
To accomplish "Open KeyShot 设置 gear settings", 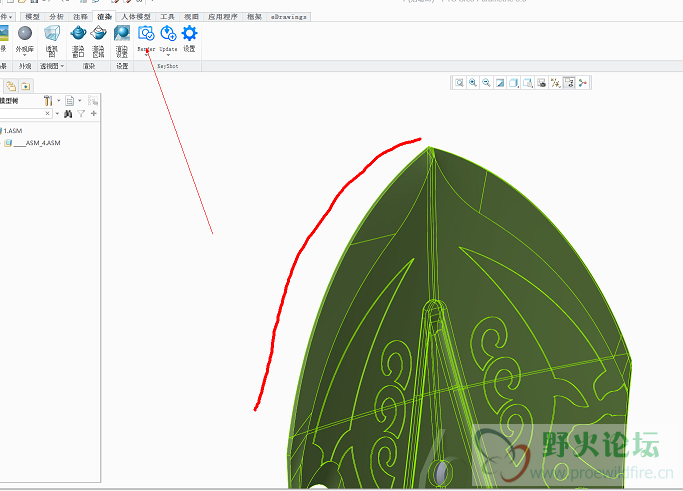I will [x=189, y=34].
